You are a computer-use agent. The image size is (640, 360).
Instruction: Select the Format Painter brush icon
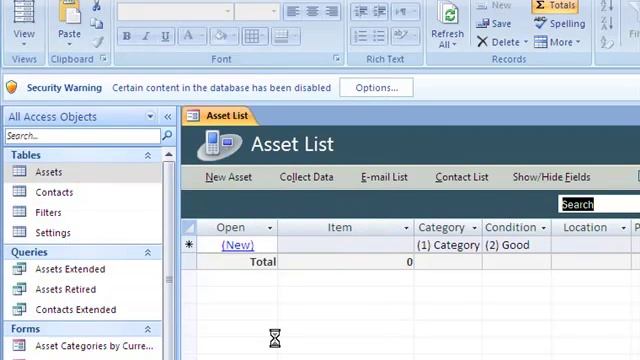click(x=97, y=42)
